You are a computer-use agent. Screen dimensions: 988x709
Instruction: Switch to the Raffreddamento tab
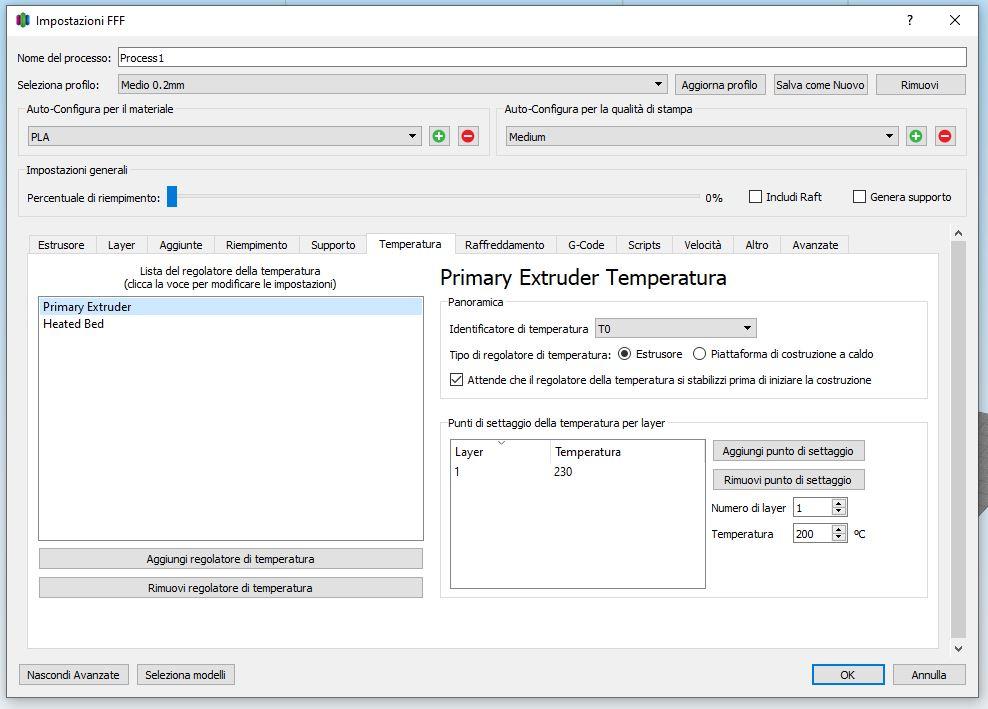(504, 245)
